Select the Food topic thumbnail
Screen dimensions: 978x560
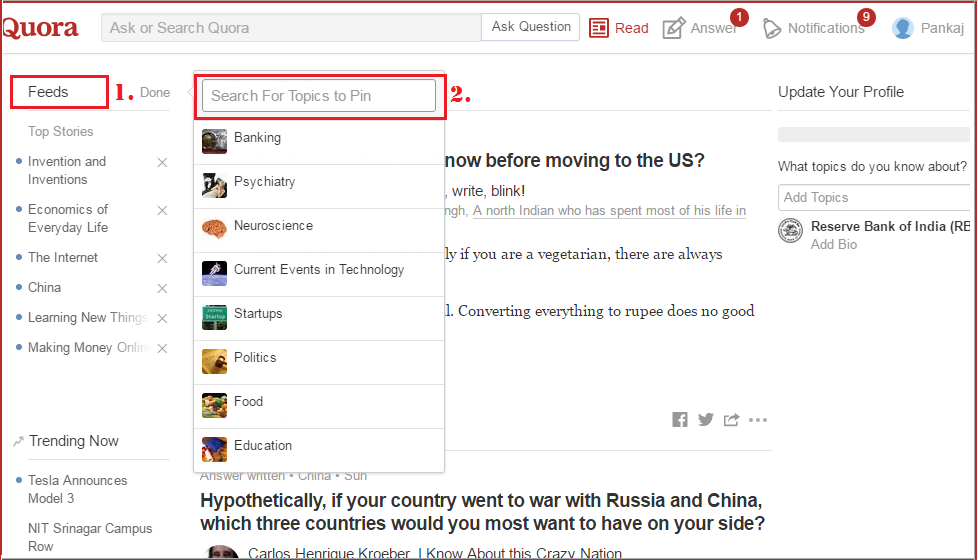click(x=214, y=405)
